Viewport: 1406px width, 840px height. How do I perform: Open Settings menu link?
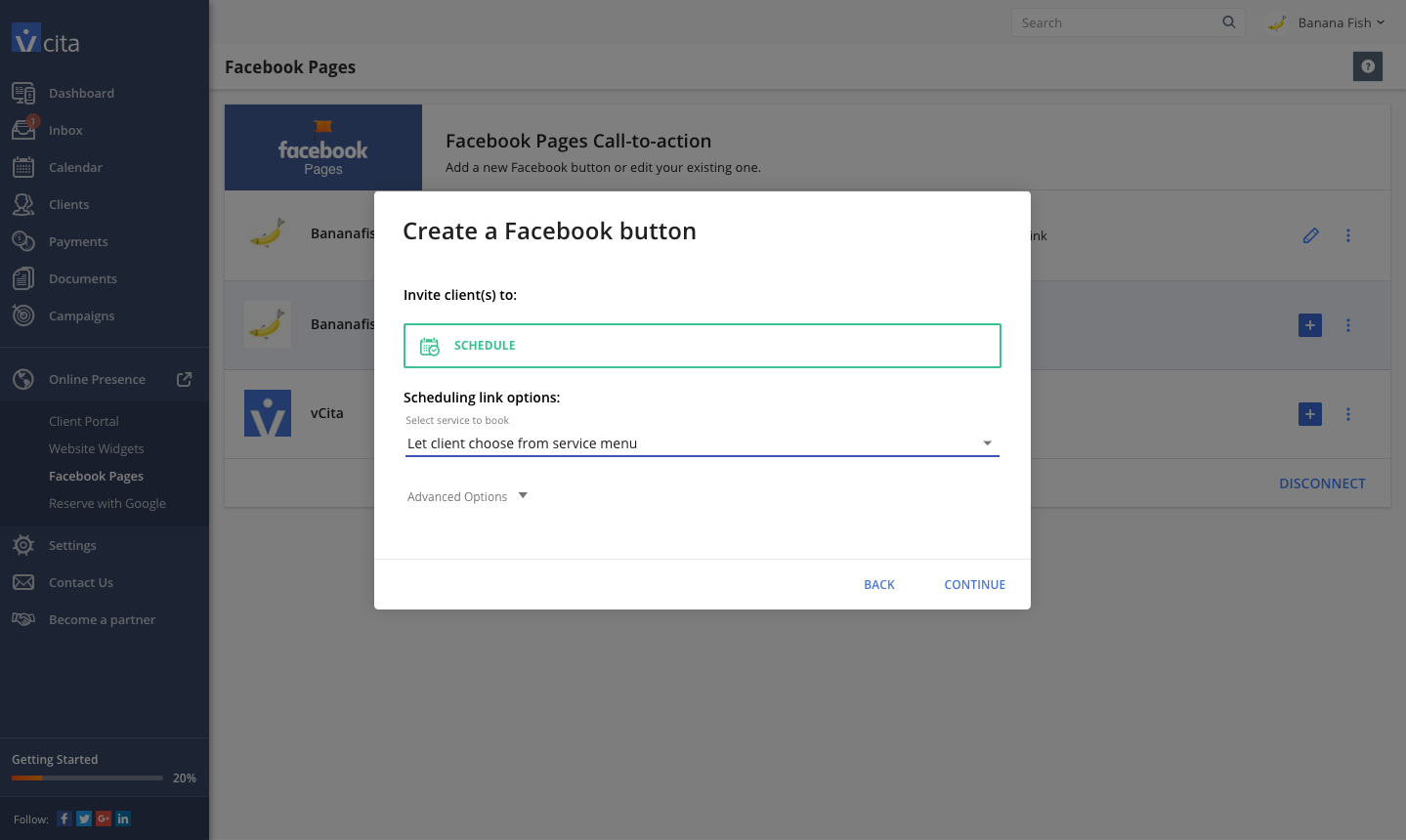(x=72, y=545)
